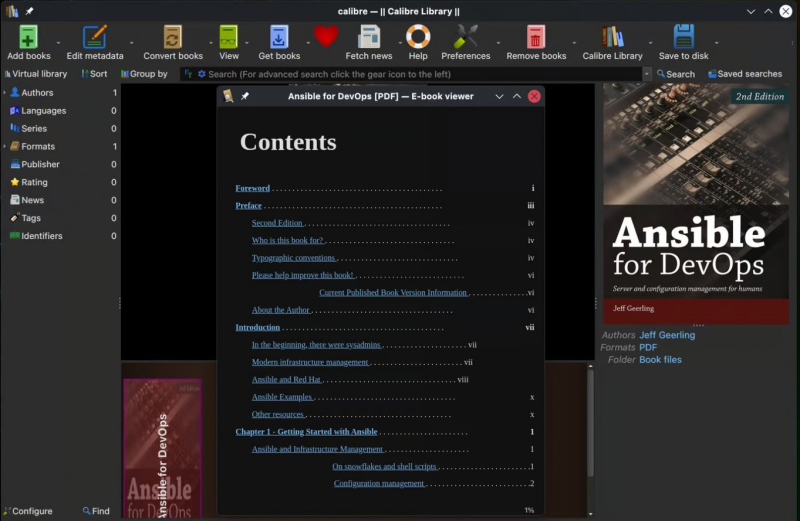Click in the library search field
The image size is (800, 521).
click(x=423, y=74)
